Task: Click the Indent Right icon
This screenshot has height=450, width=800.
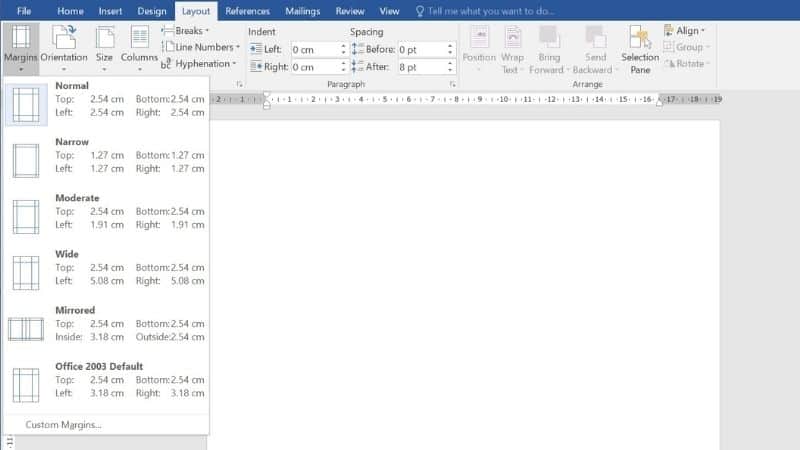Action: coord(256,66)
